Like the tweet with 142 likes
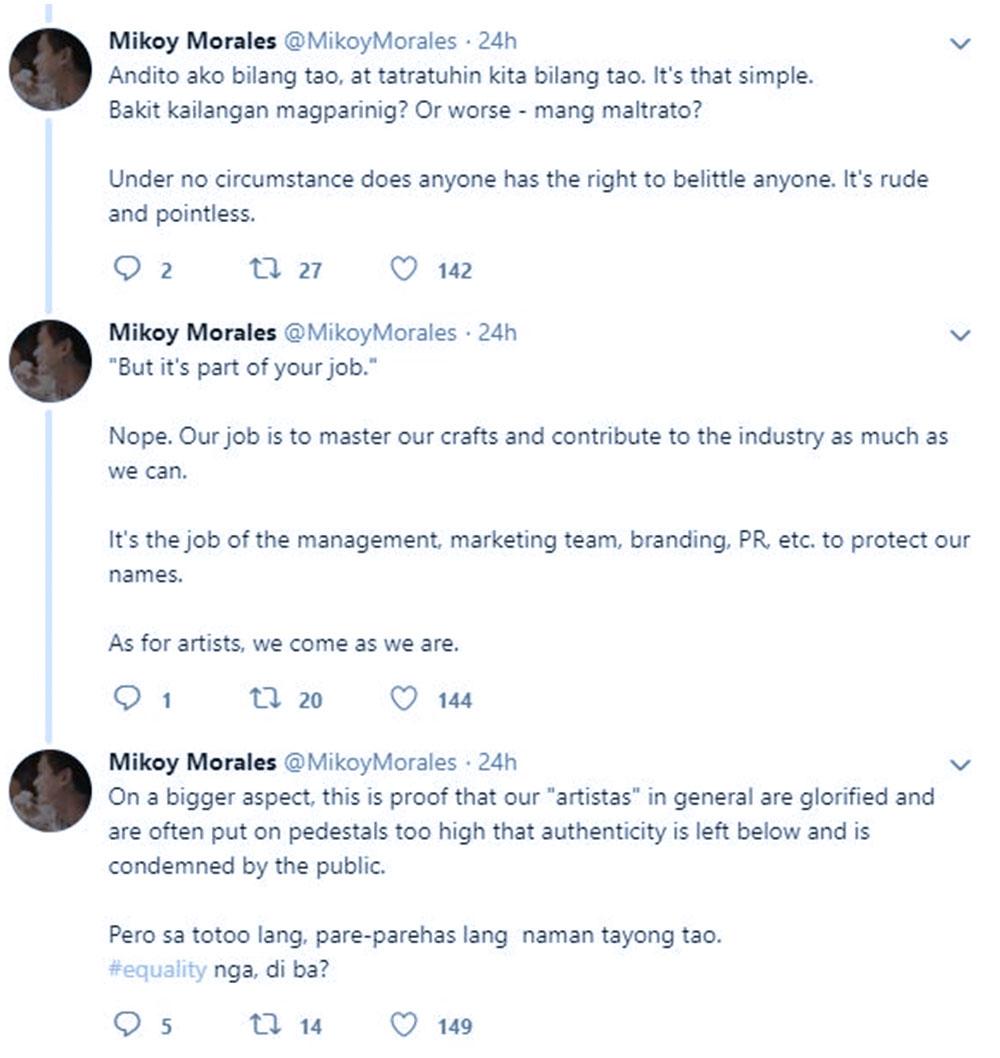The image size is (1000, 1058). (x=403, y=270)
